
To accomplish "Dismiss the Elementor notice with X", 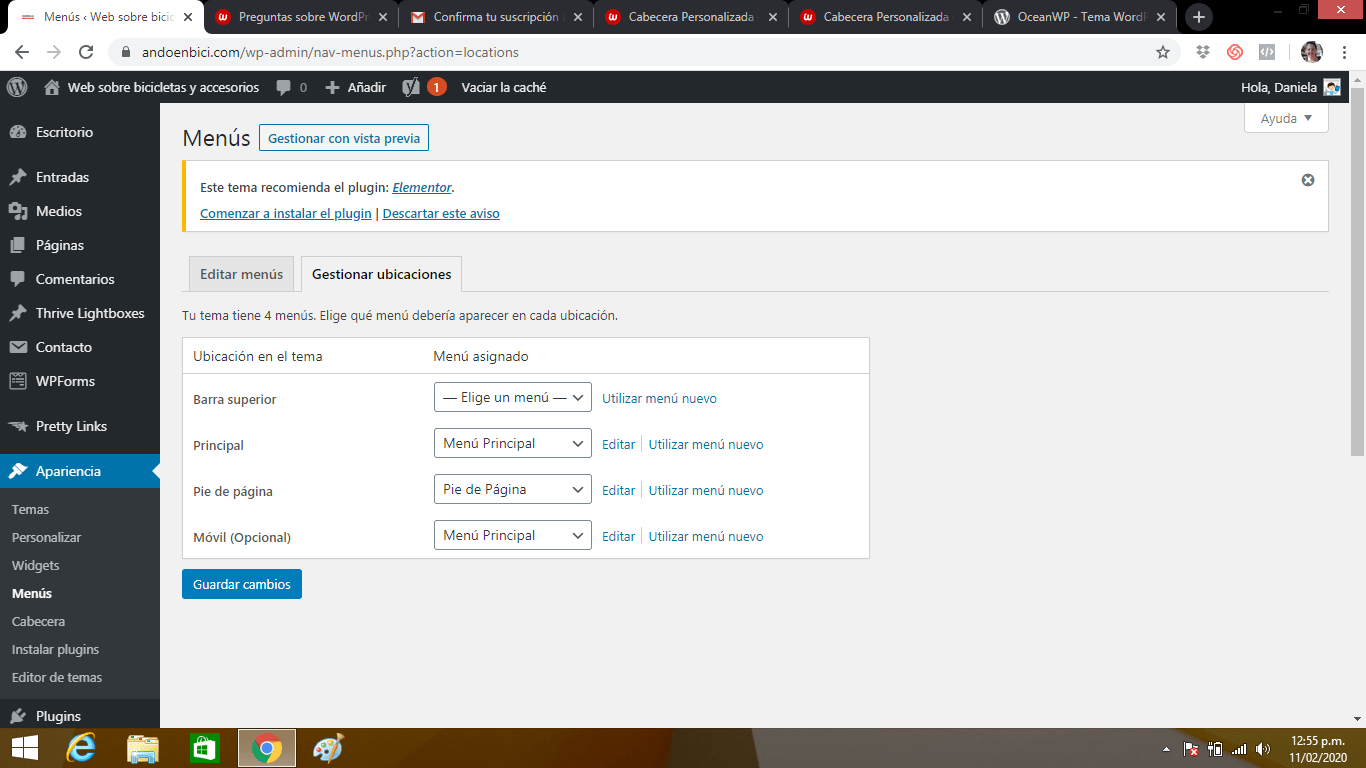I will [x=1308, y=180].
